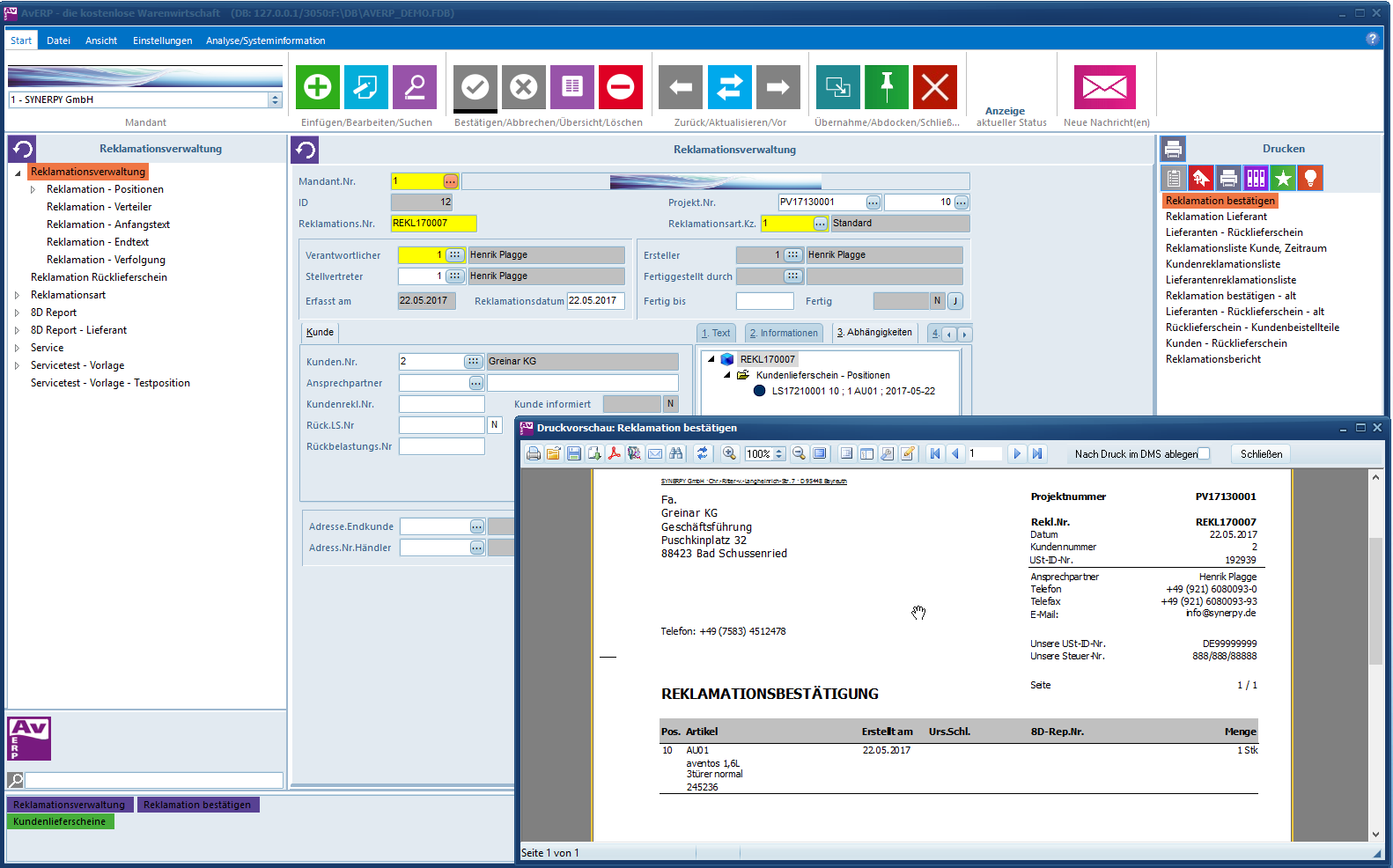Image resolution: width=1393 pixels, height=868 pixels.
Task: Select 'Reklamationsbericht' in the Drucken list
Action: [1212, 359]
